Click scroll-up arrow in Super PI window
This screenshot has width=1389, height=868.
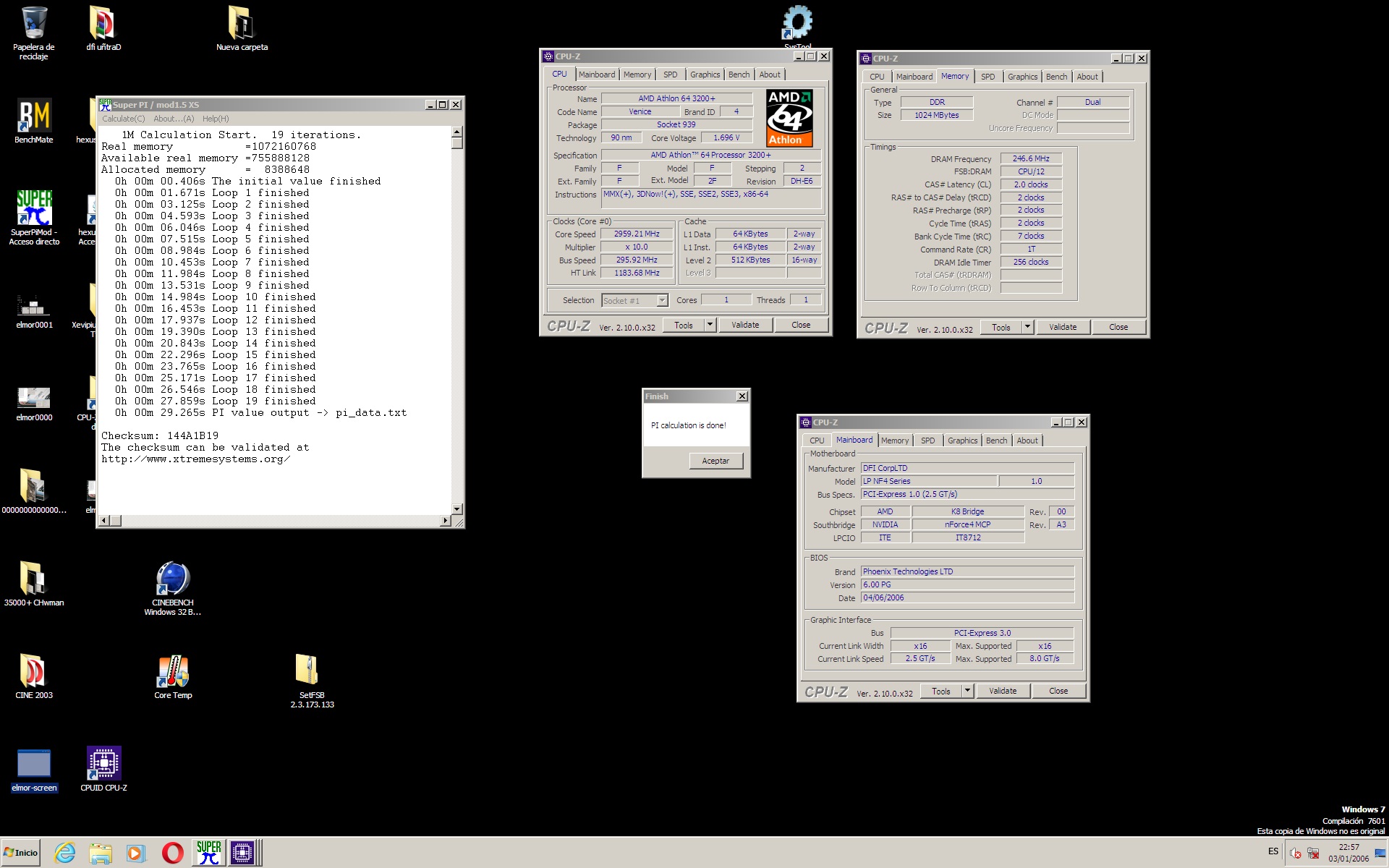456,132
